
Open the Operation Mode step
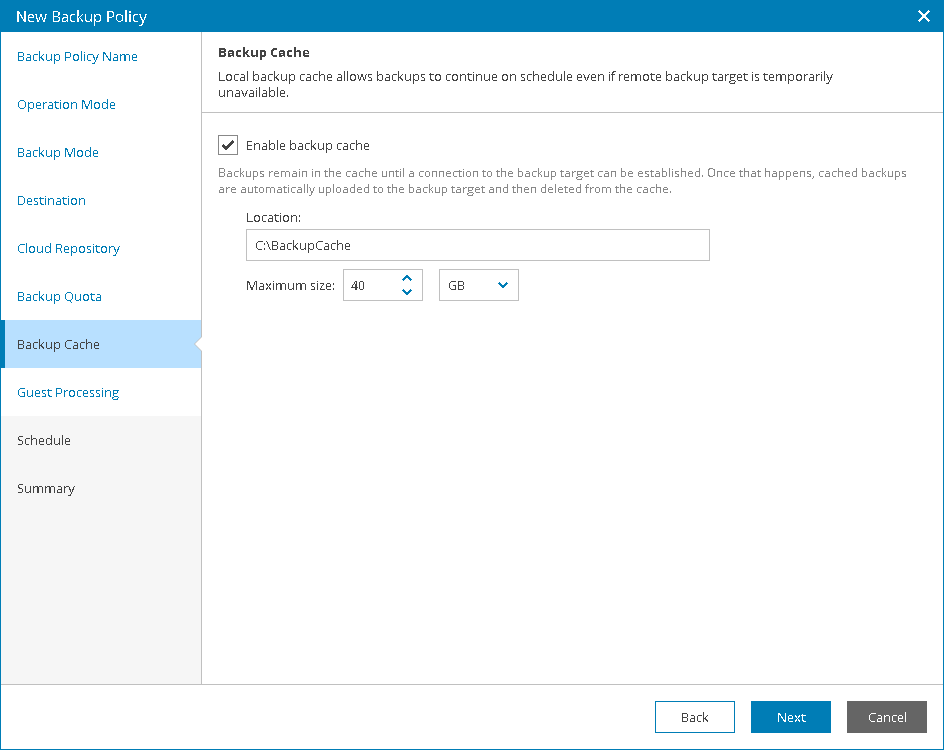point(66,105)
